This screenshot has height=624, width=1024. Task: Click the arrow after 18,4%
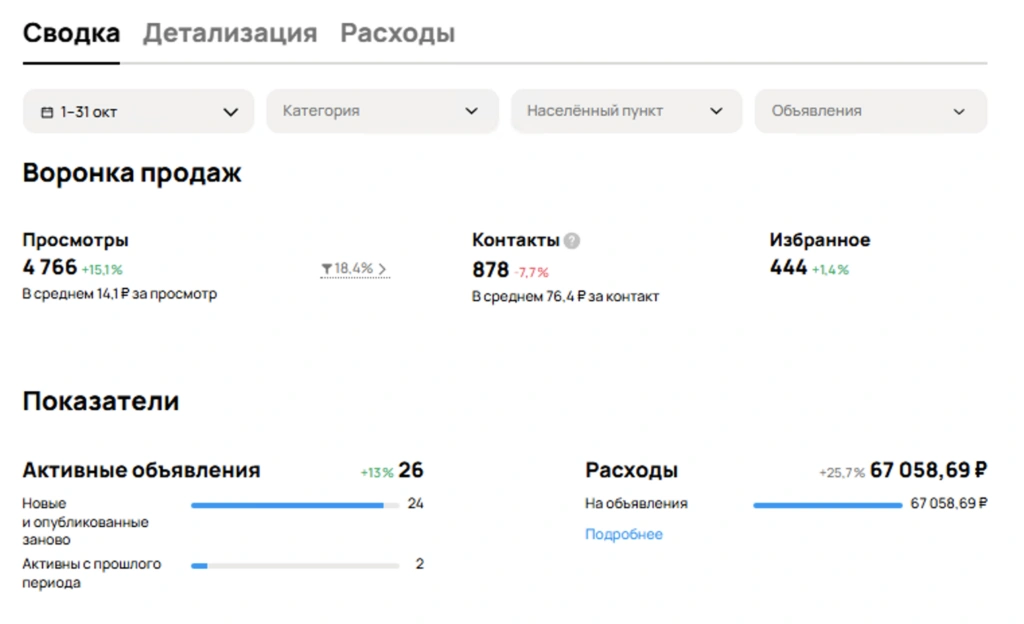tap(382, 269)
